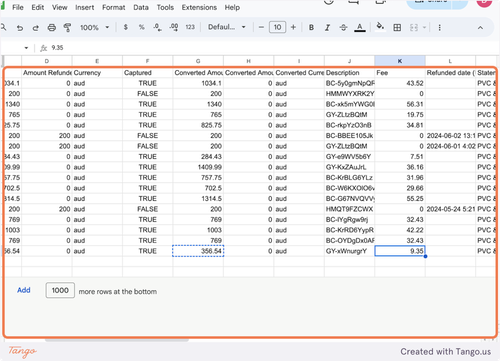Open the zoom 100% dropdown
500x361 pixels.
pos(95,28)
